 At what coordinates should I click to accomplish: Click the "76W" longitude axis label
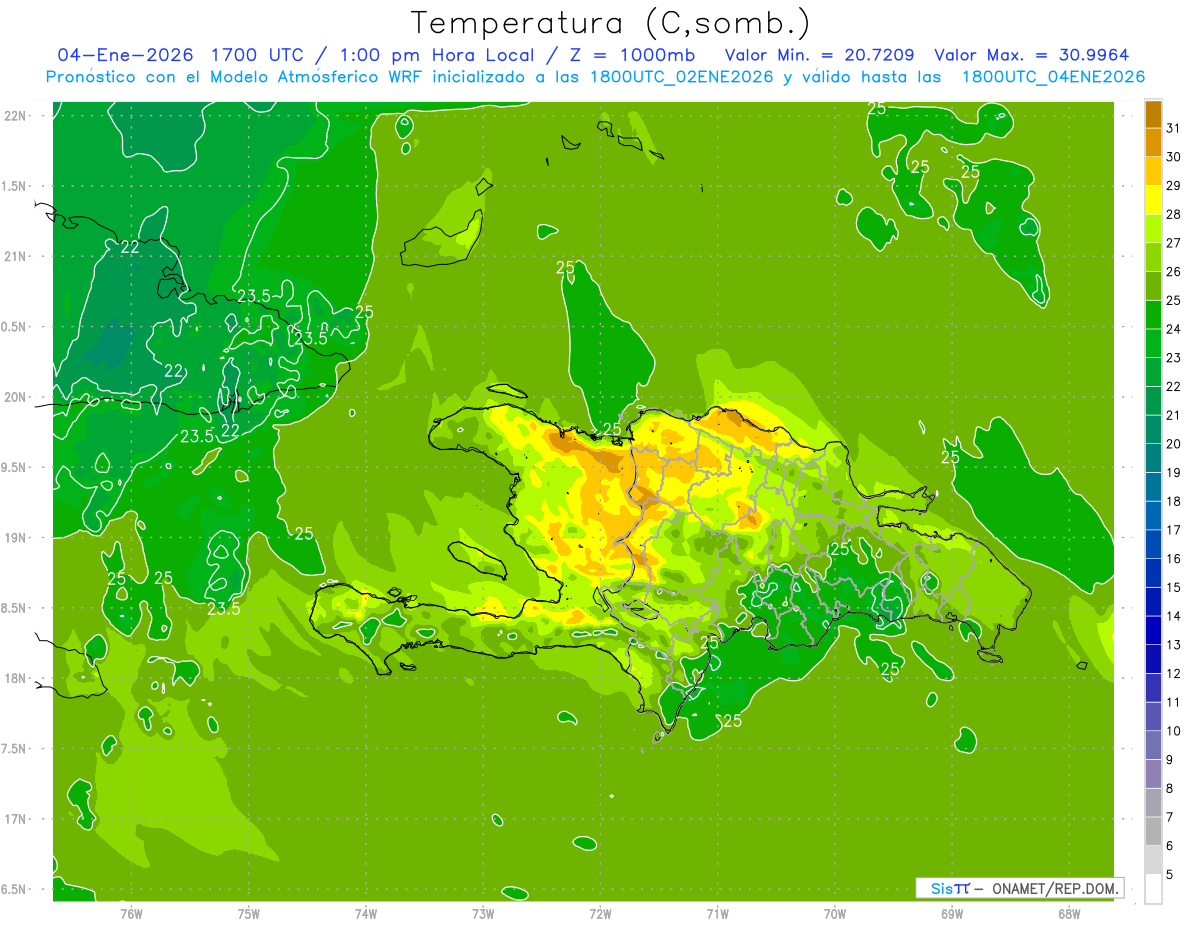[131, 914]
